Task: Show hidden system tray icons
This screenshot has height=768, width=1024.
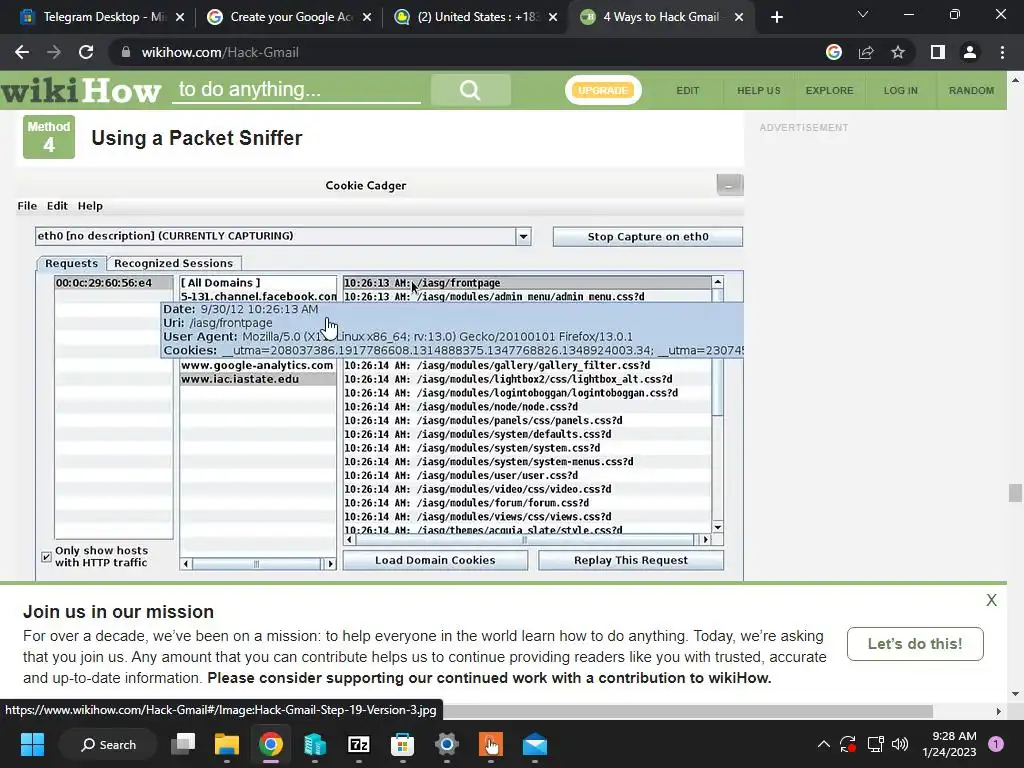Action: point(824,744)
